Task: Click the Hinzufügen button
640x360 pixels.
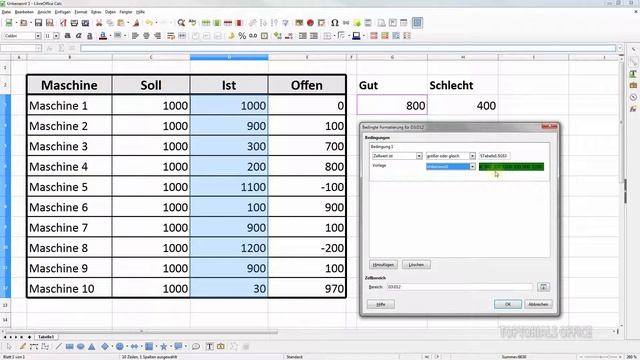Action: tap(383, 265)
